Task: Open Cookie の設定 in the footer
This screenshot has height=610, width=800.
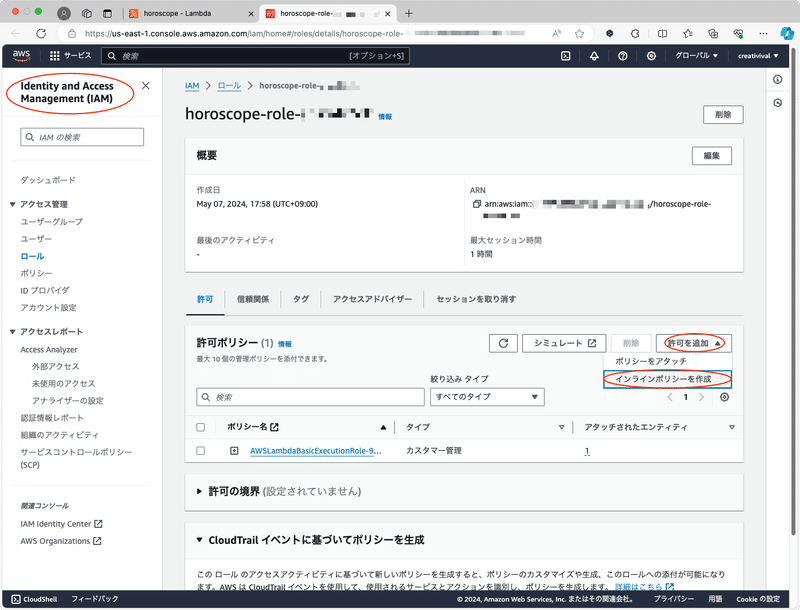Action: point(758,599)
